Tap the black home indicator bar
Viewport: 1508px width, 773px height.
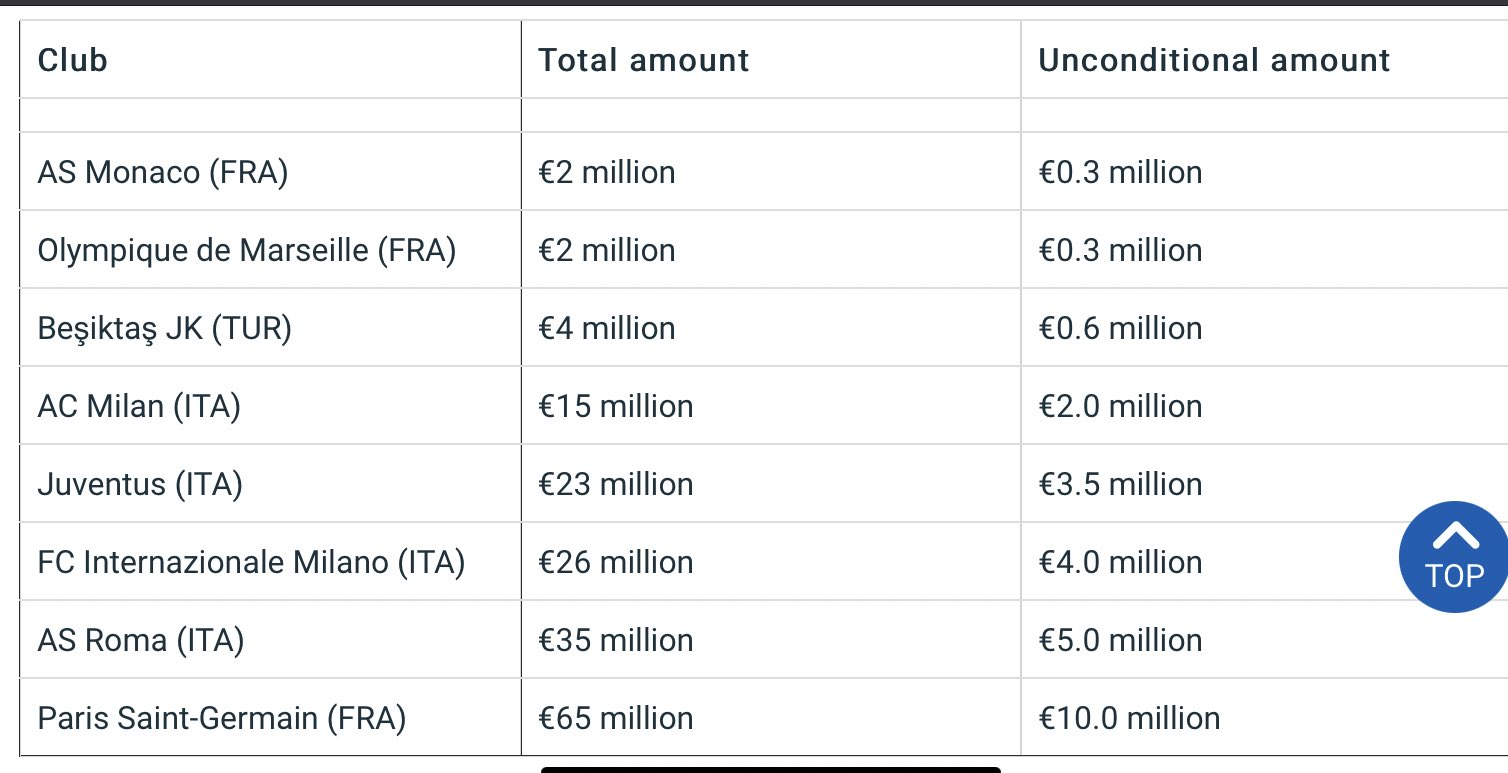coord(770,769)
